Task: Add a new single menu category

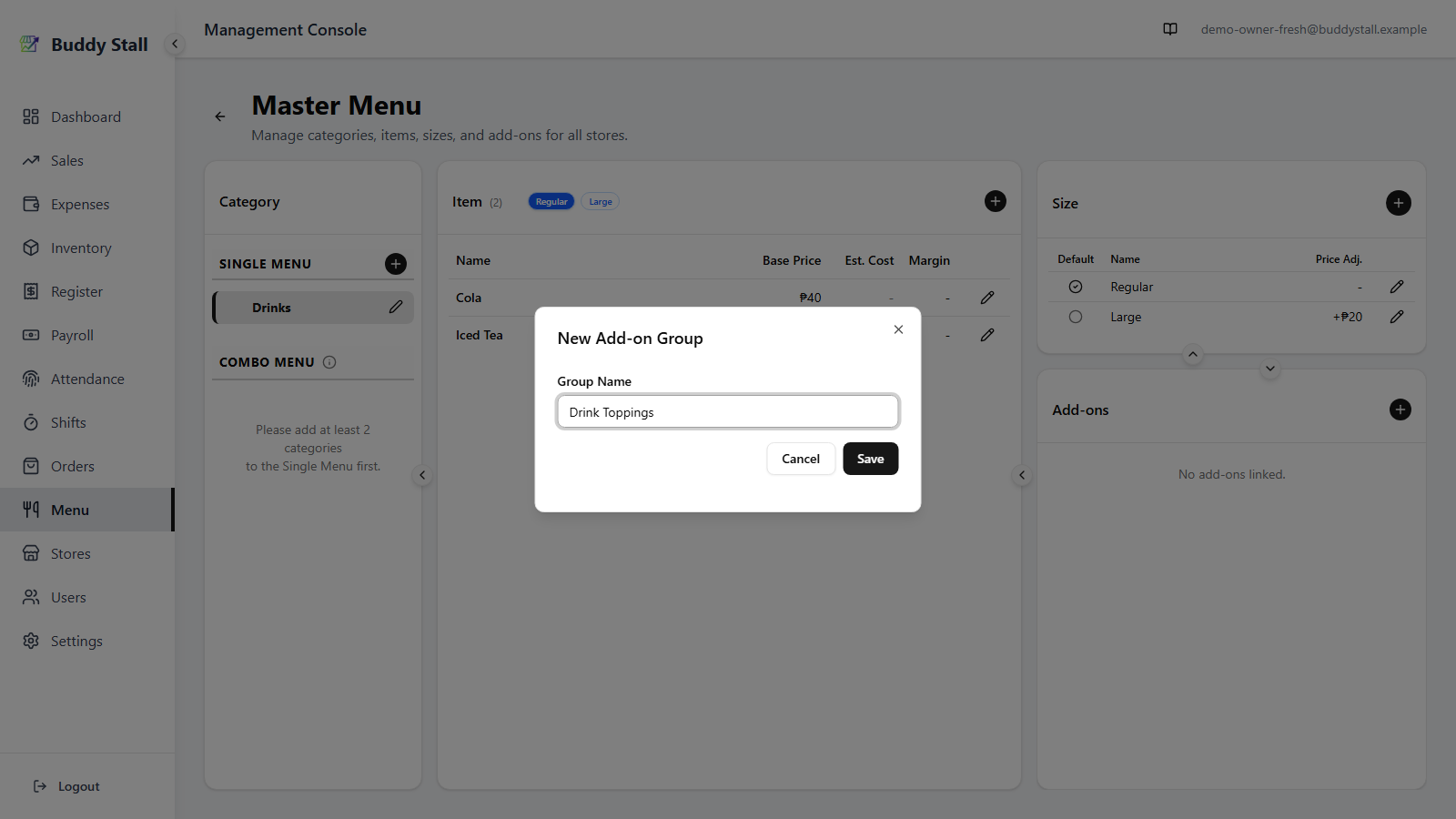Action: (x=396, y=264)
